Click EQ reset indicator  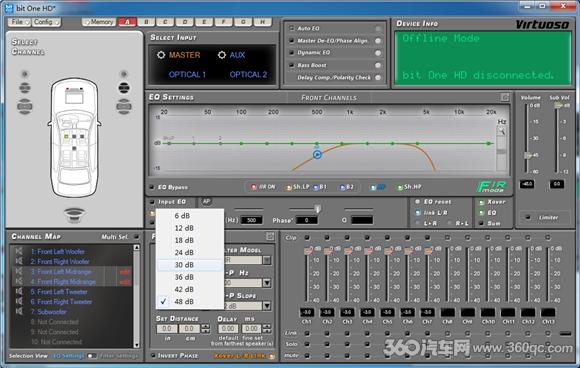(417, 202)
